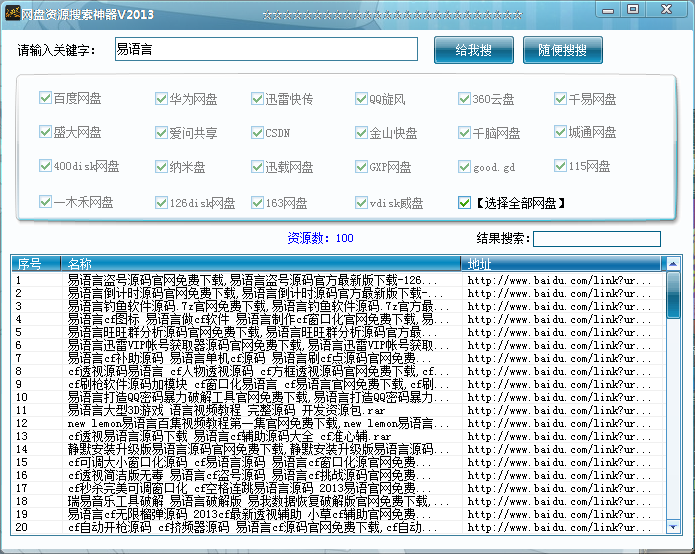Image resolution: width=695 pixels, height=554 pixels.
Task: Select result row 15 cf可调大小窗口化源码
Action: (338, 462)
